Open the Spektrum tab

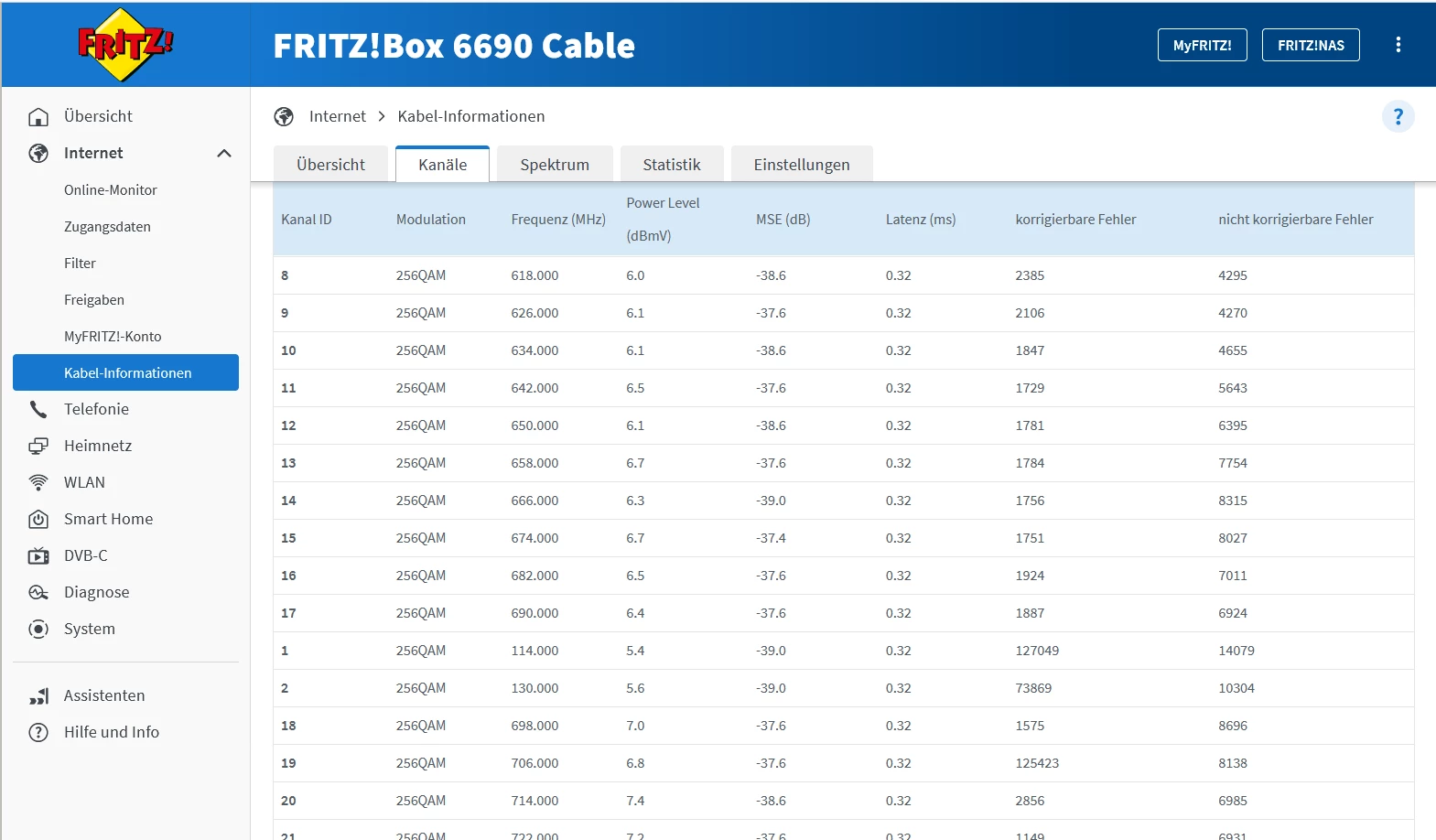pos(555,165)
